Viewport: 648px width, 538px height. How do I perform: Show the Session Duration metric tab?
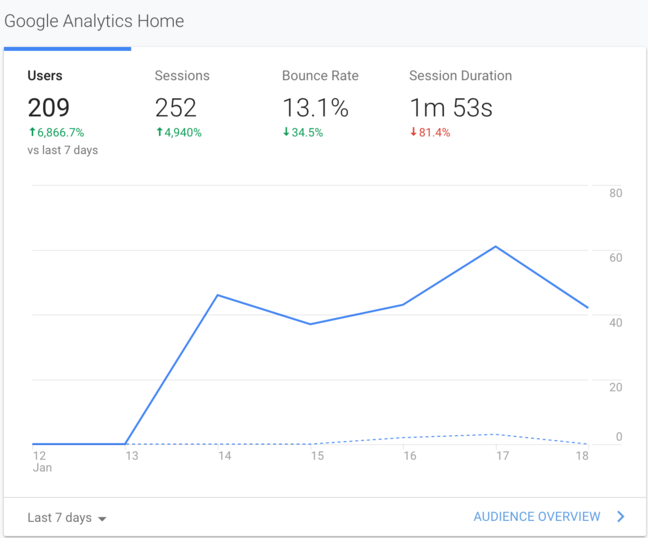460,76
